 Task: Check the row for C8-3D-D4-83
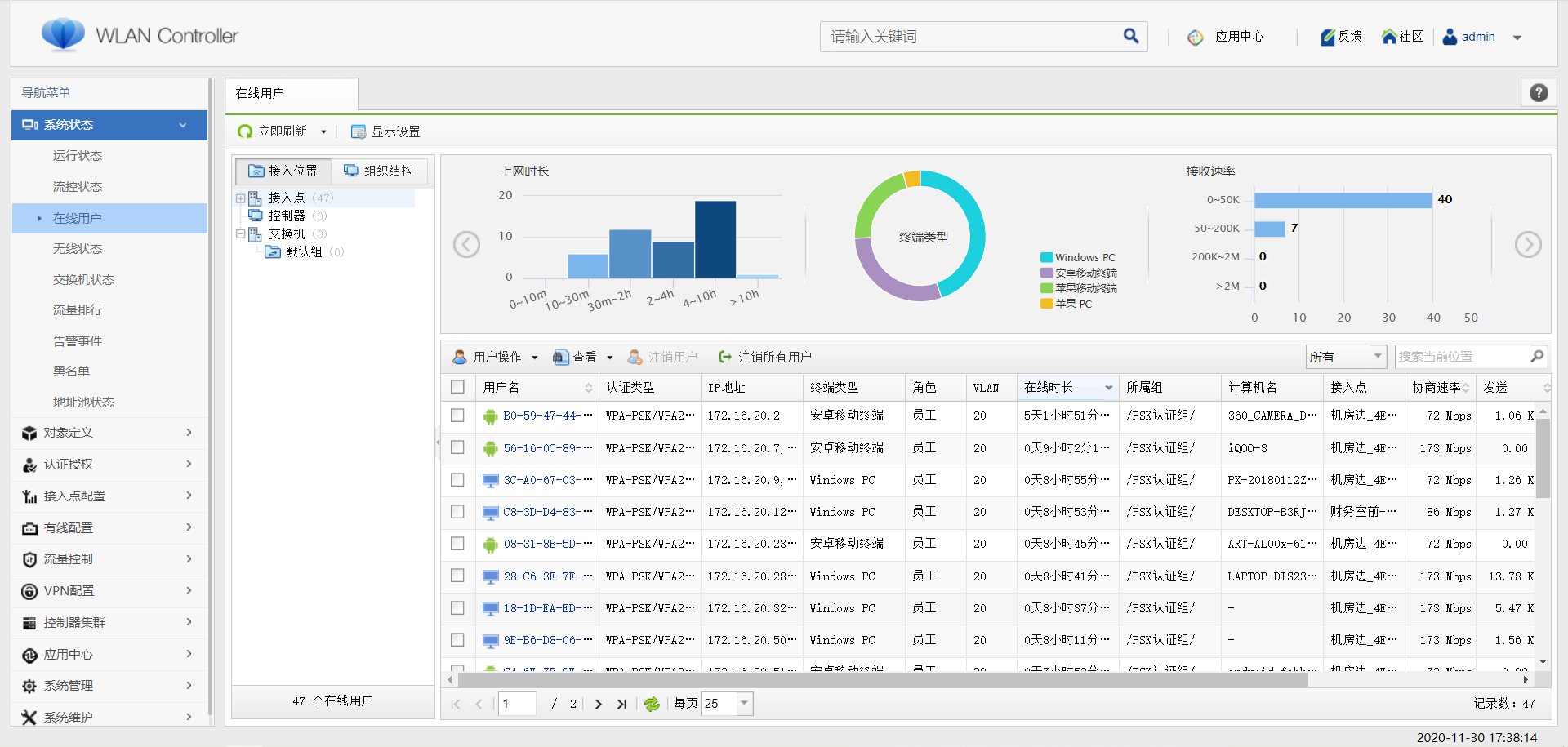[457, 512]
